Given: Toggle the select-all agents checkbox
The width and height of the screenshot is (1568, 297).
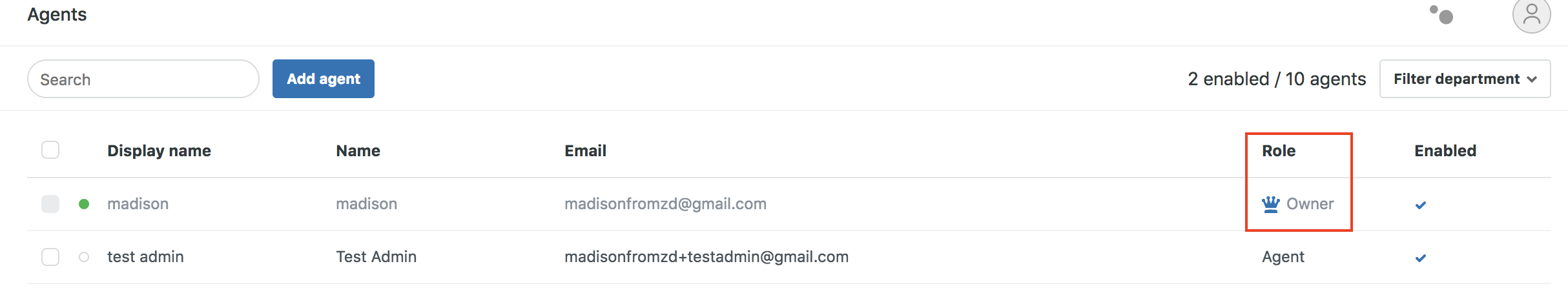Looking at the screenshot, I should pos(50,150).
